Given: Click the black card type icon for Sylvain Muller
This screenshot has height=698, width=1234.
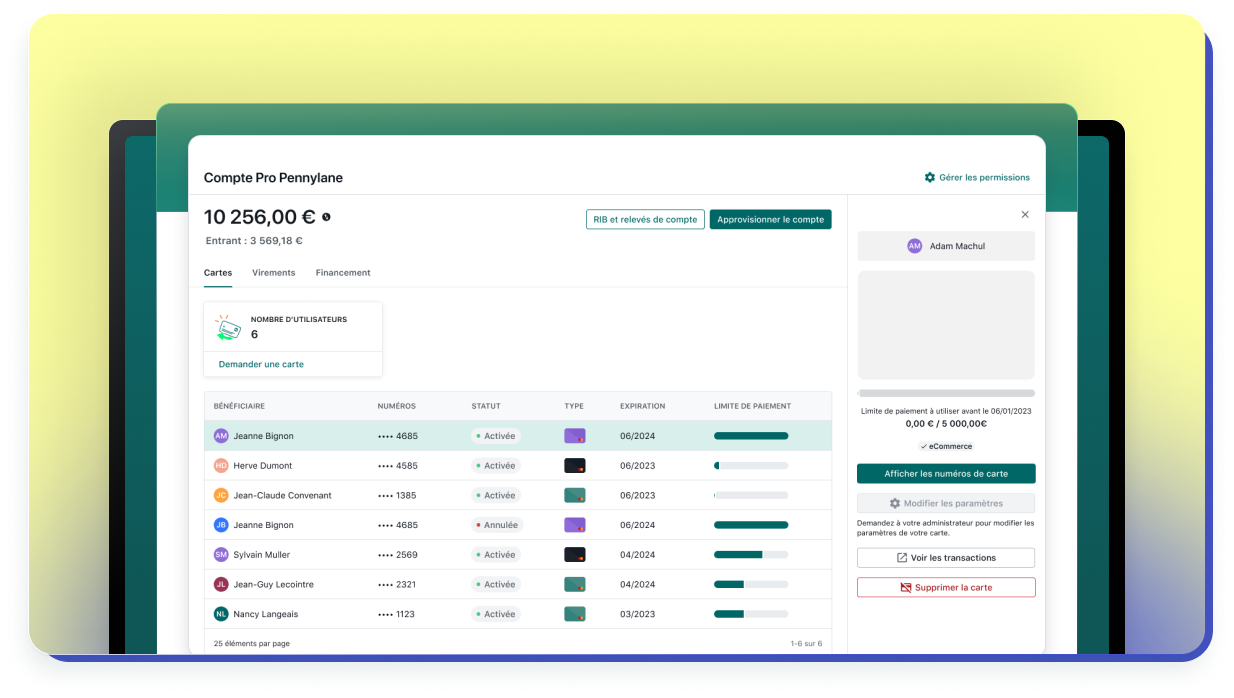Looking at the screenshot, I should [x=574, y=555].
